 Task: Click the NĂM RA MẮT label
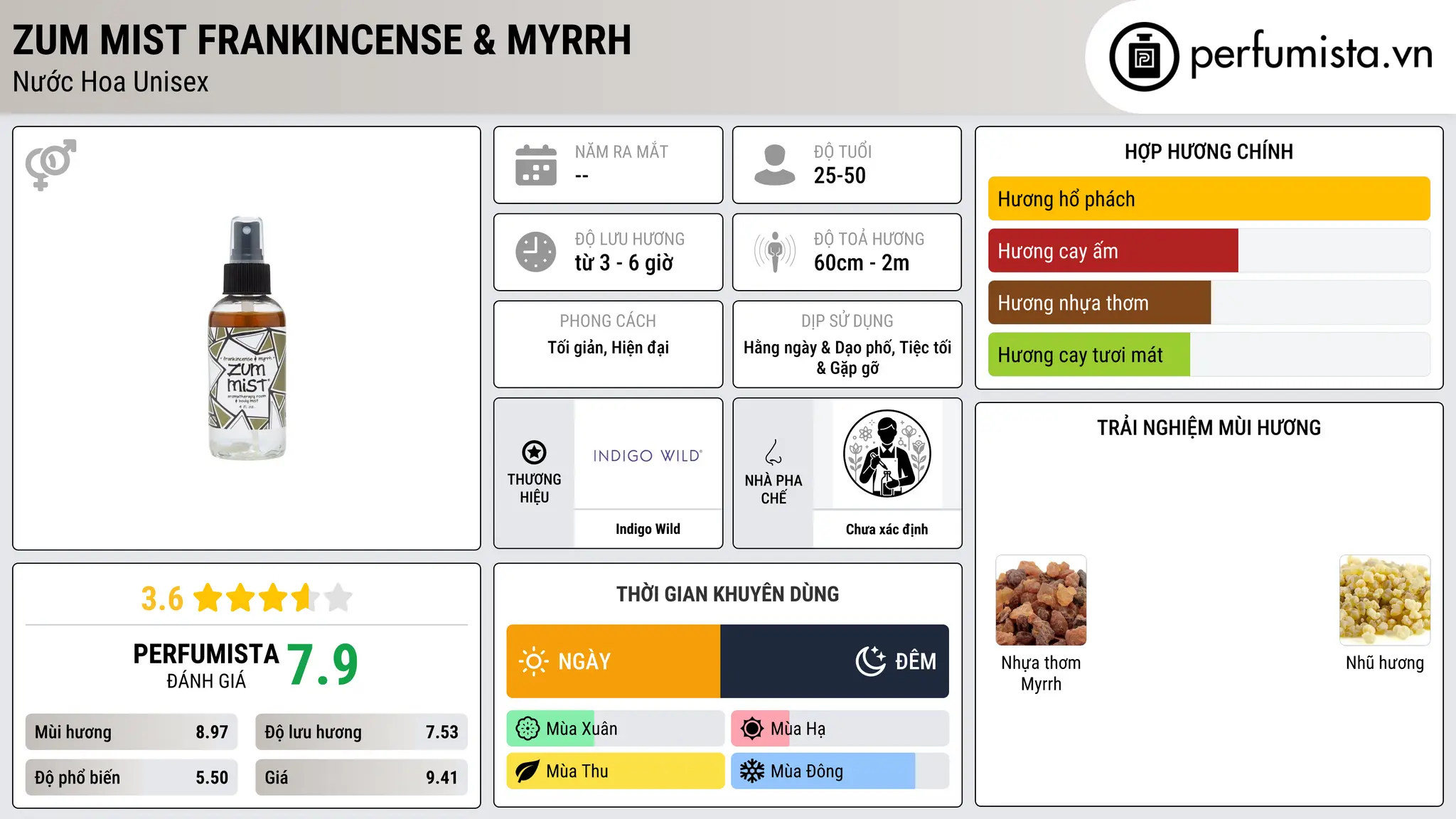pos(621,152)
